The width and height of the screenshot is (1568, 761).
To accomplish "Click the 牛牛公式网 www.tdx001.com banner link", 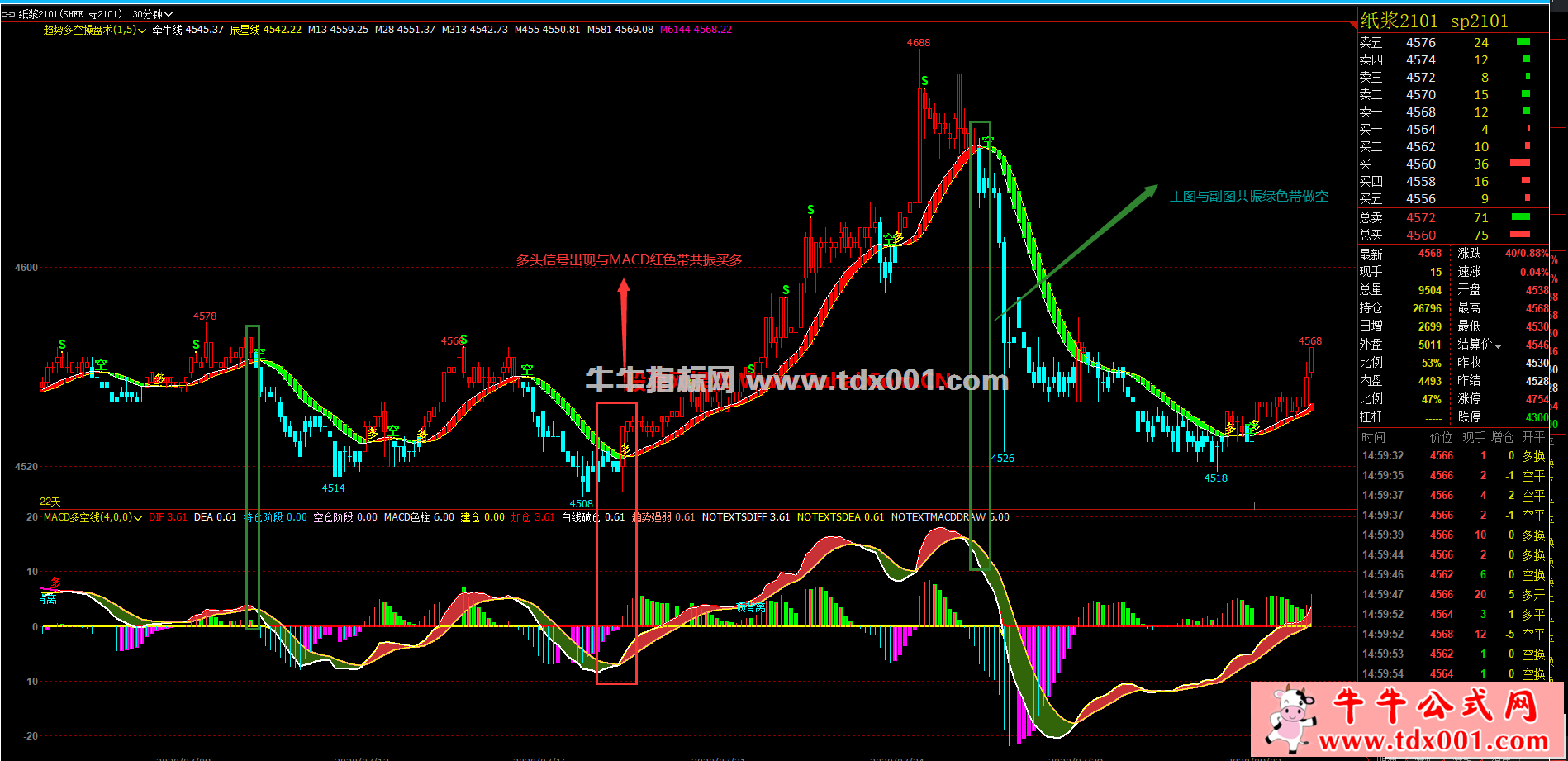I will coord(1439,720).
